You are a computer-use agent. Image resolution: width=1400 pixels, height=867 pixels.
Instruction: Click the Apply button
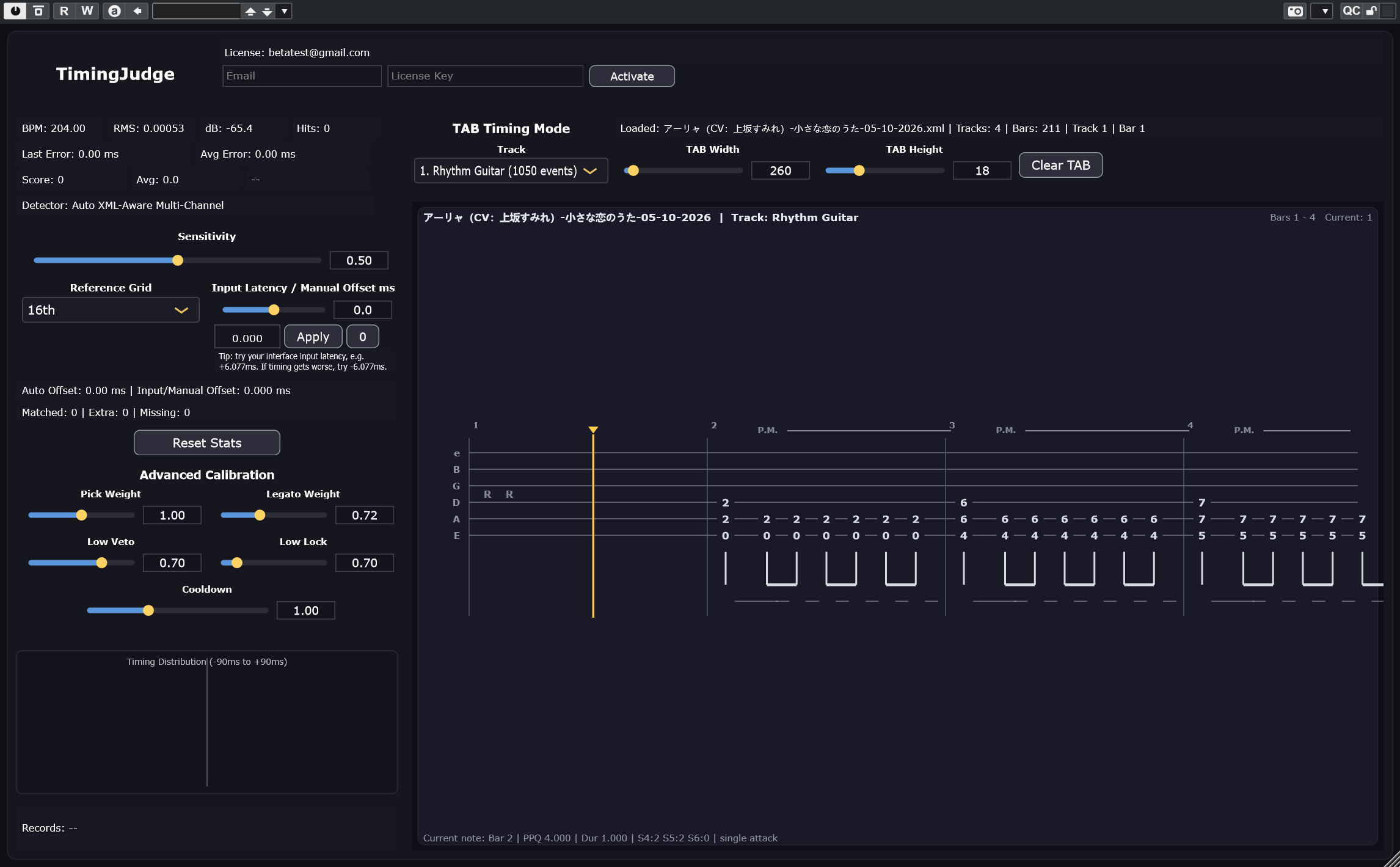313,337
